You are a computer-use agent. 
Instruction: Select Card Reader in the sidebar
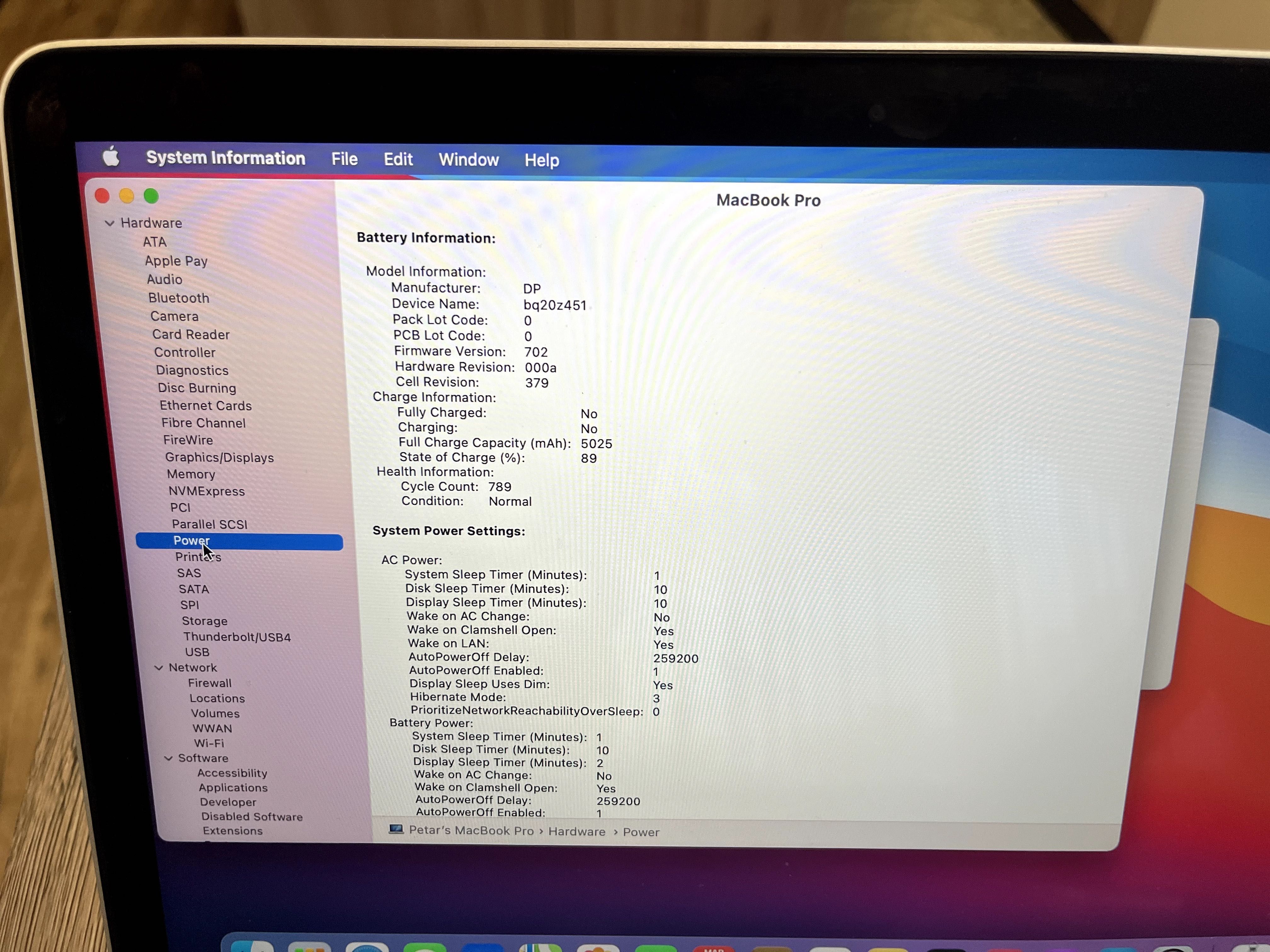(x=191, y=335)
